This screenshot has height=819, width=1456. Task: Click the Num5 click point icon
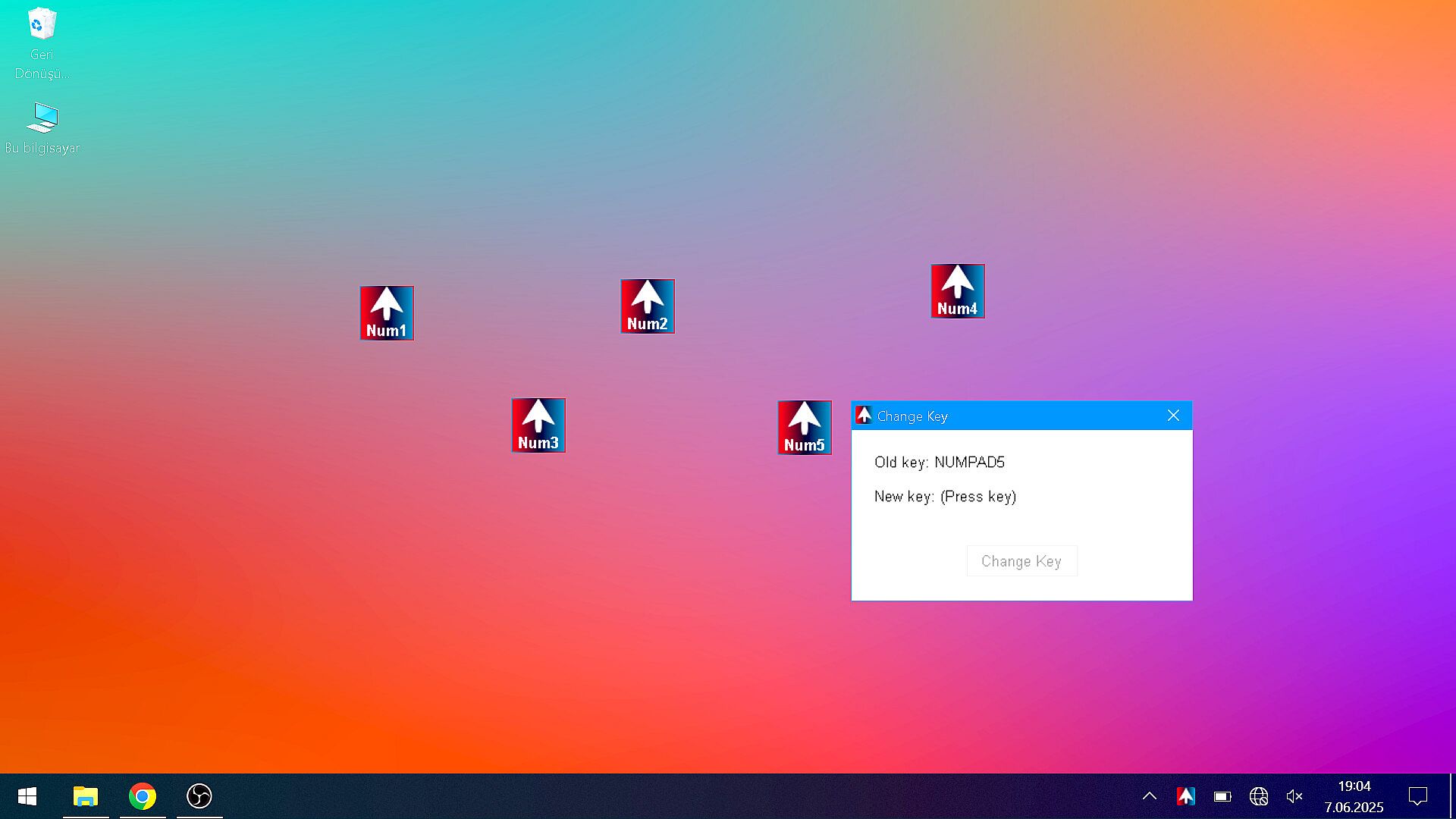805,428
